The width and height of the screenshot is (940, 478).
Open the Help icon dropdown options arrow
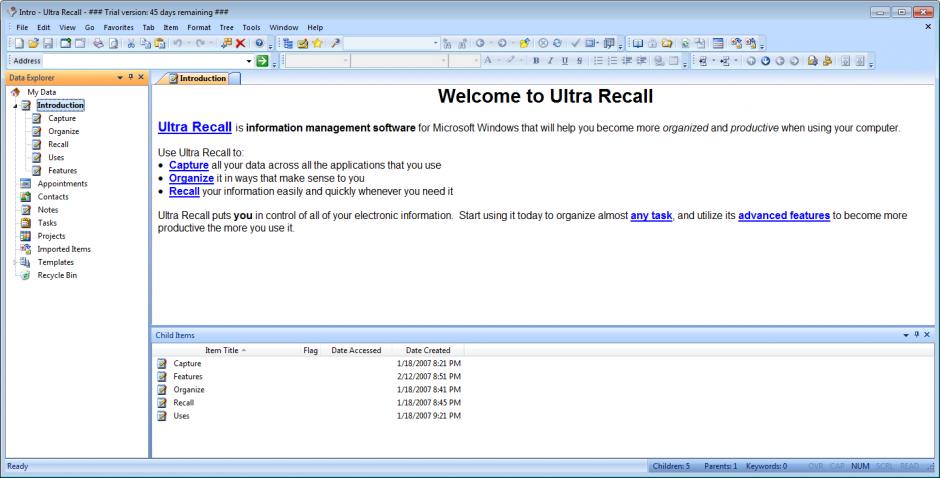(270, 44)
